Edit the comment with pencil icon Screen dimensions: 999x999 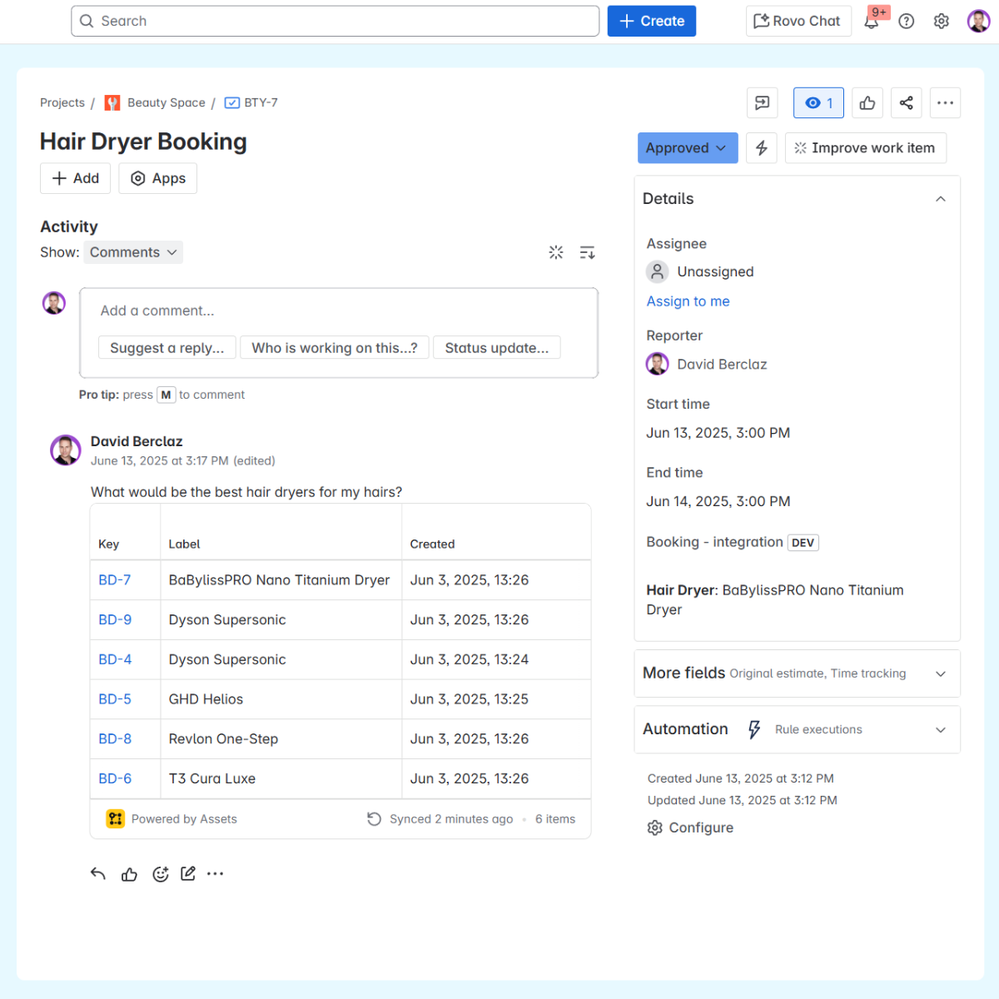187,873
